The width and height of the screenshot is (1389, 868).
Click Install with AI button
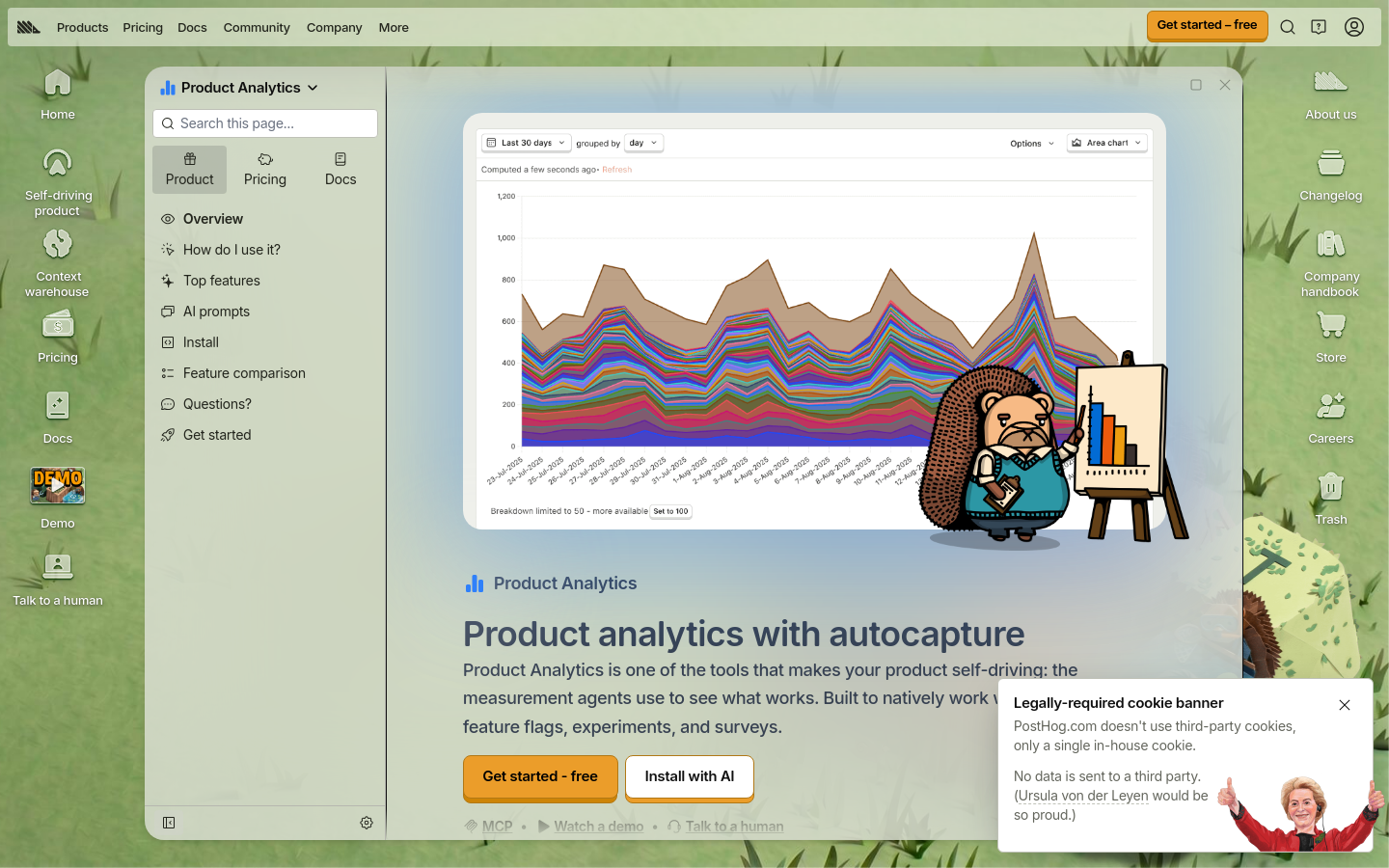coord(690,777)
